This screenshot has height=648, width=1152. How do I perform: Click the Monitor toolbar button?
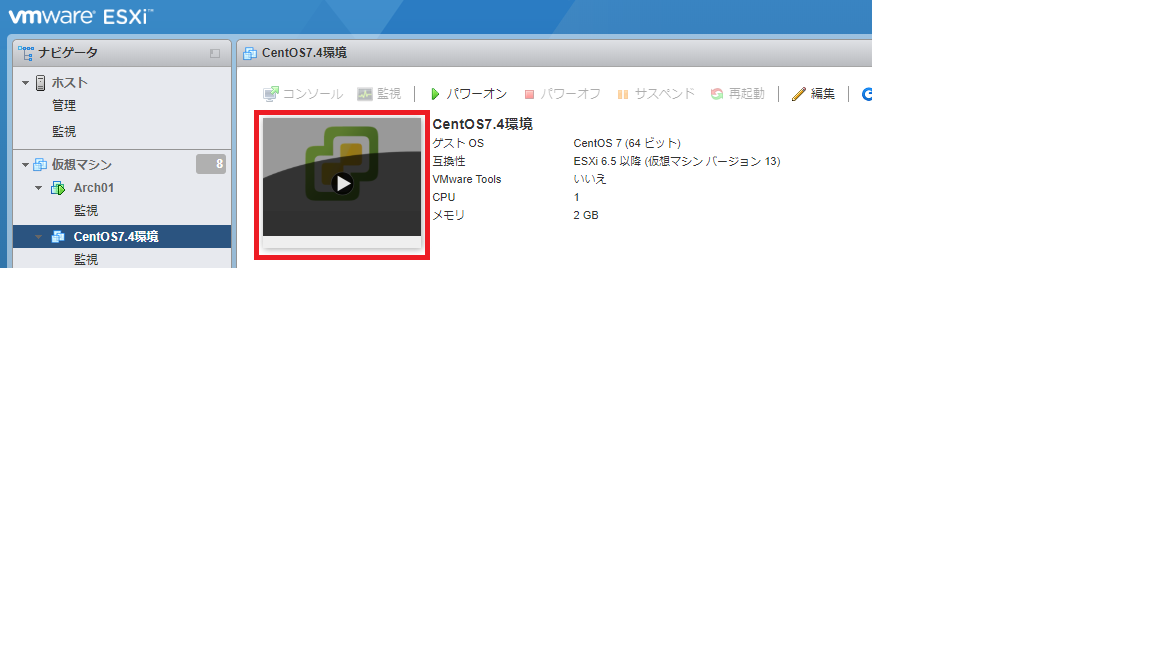(379, 94)
